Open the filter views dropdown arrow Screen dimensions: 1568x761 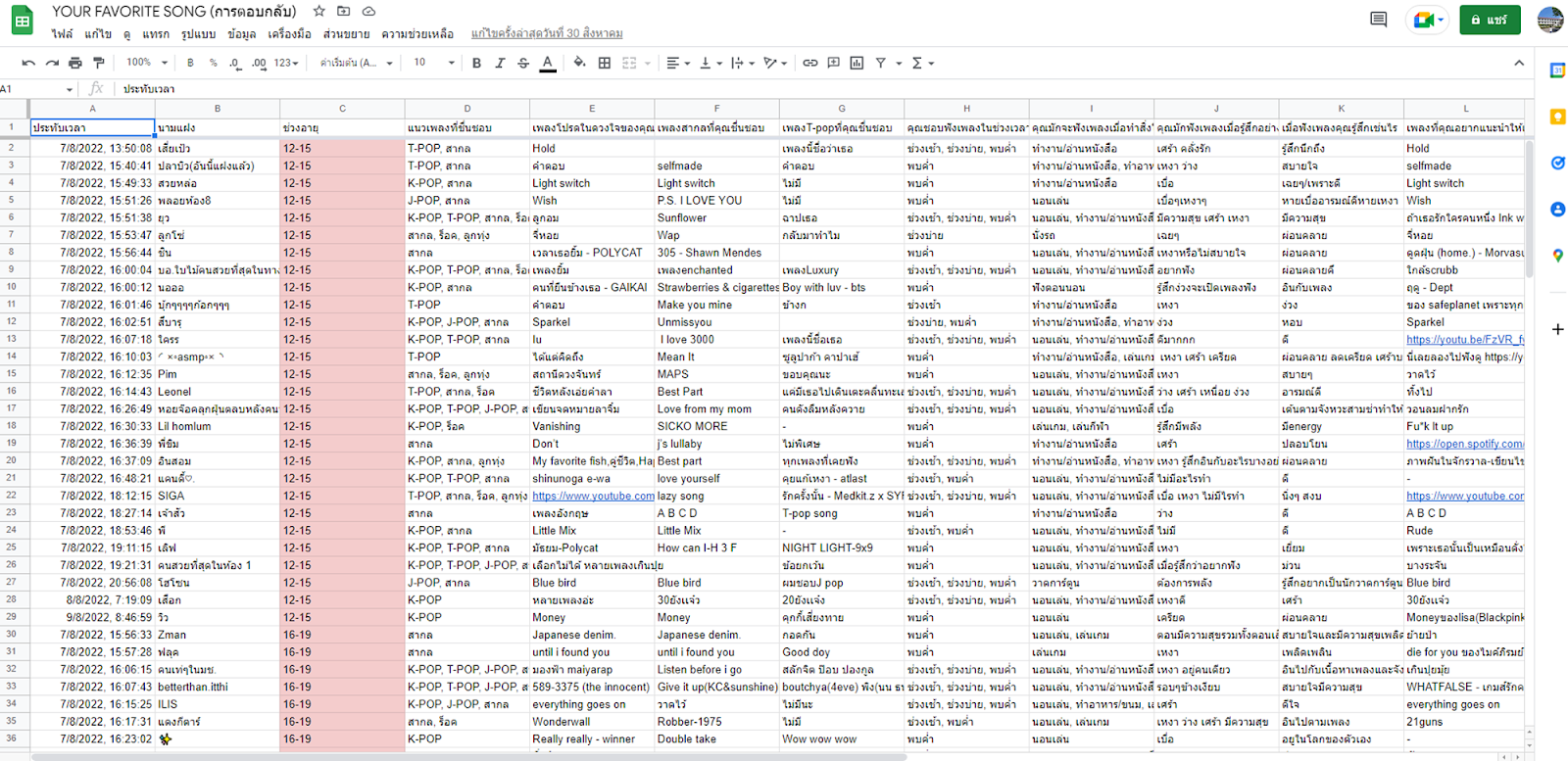899,63
